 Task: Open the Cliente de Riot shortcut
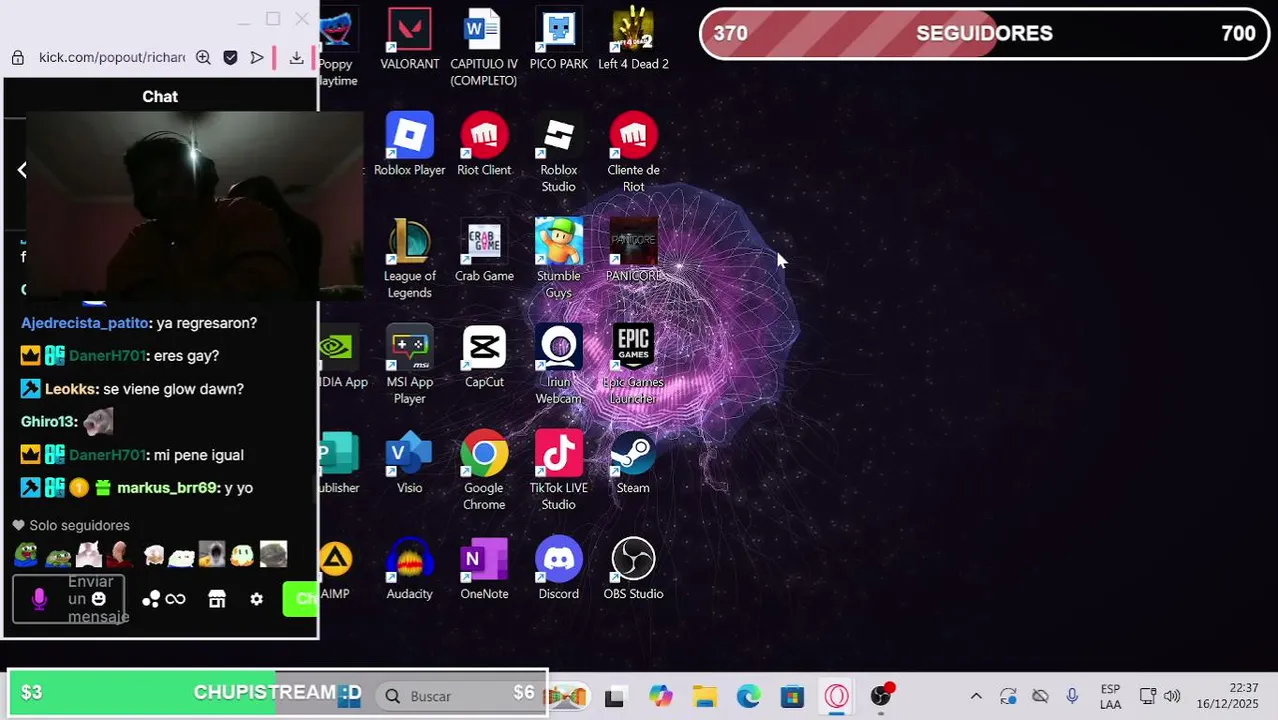(633, 154)
